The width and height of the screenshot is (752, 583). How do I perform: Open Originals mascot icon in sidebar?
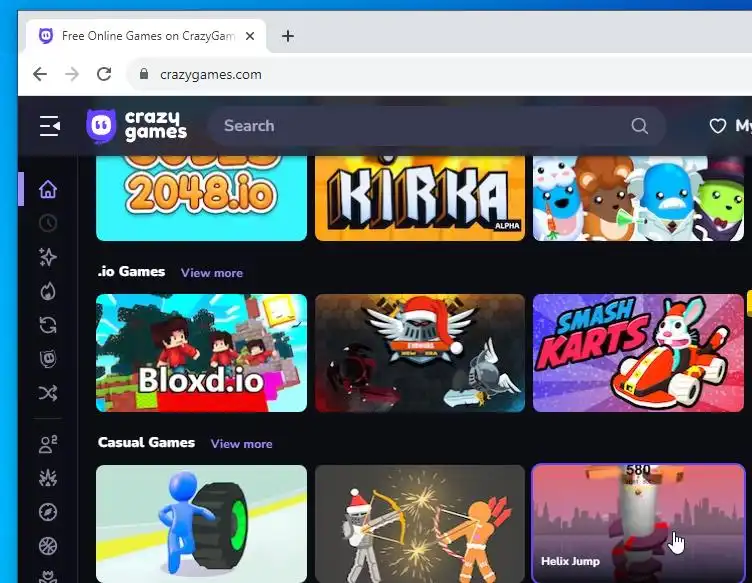coord(48,359)
